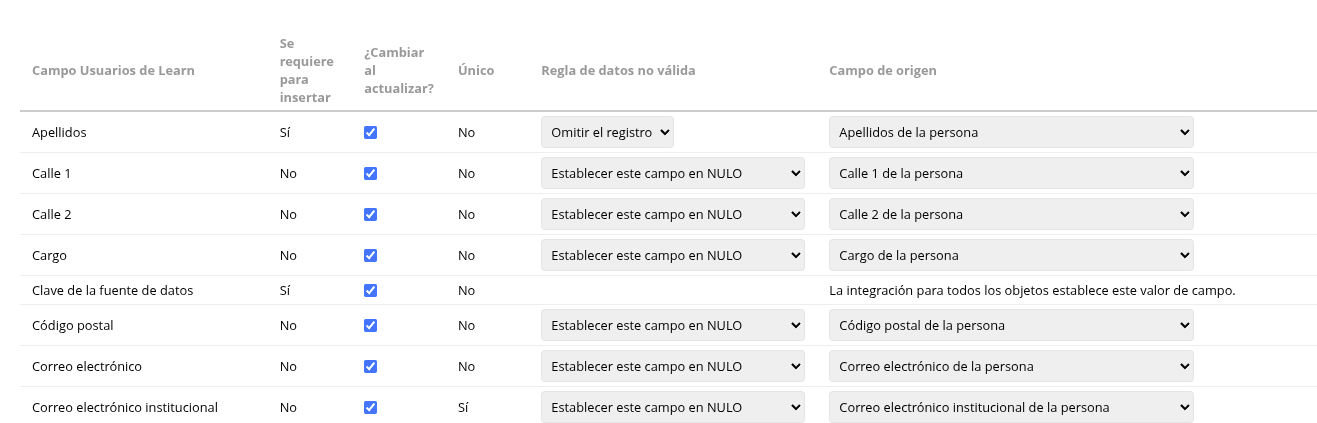Expand Apellidos de la persona source dropdown

tap(1011, 132)
